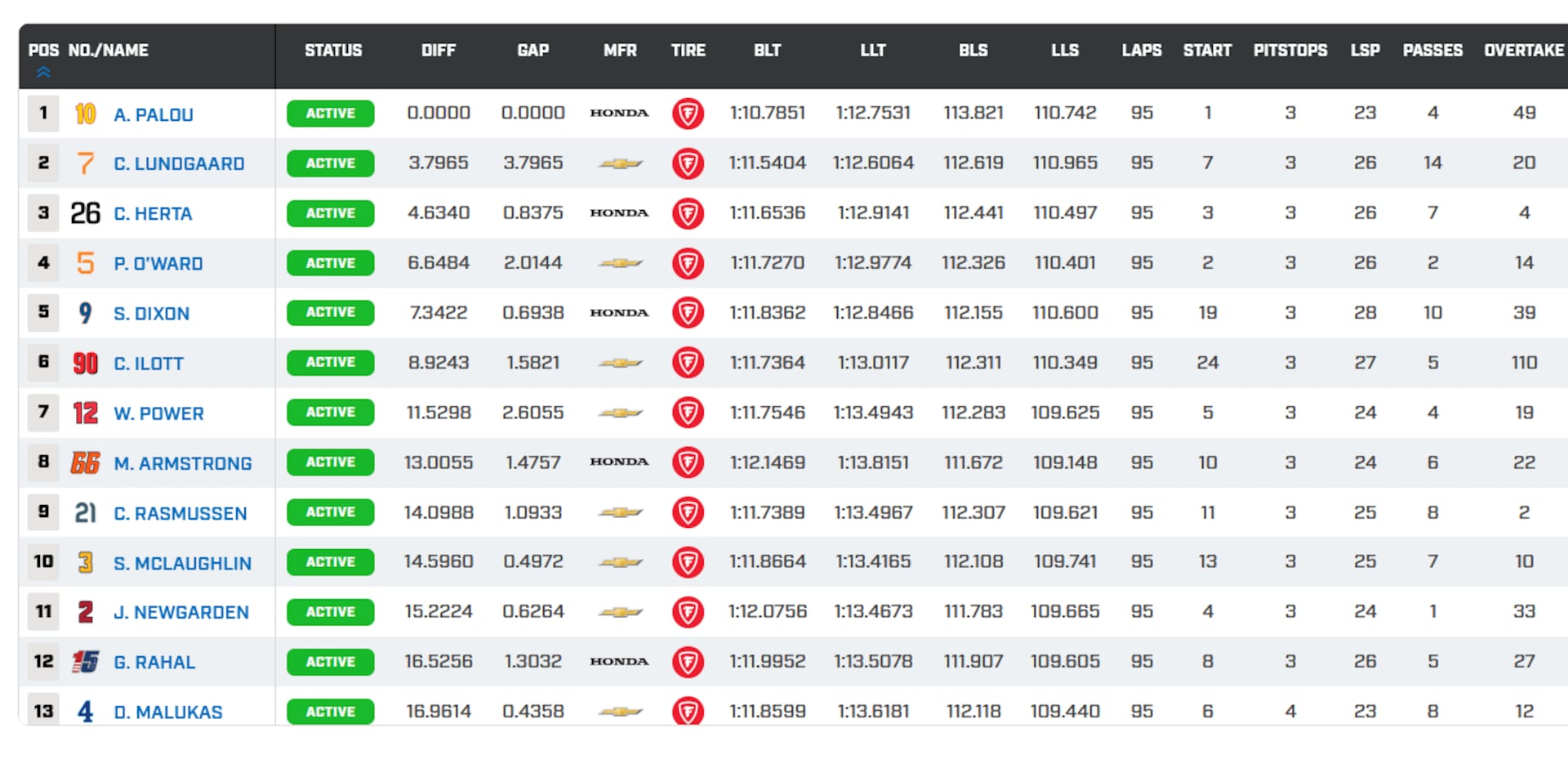Viewport: 1568px width, 764px height.
Task: Click the Firestone tire icon in Malukas's row
Action: [688, 711]
